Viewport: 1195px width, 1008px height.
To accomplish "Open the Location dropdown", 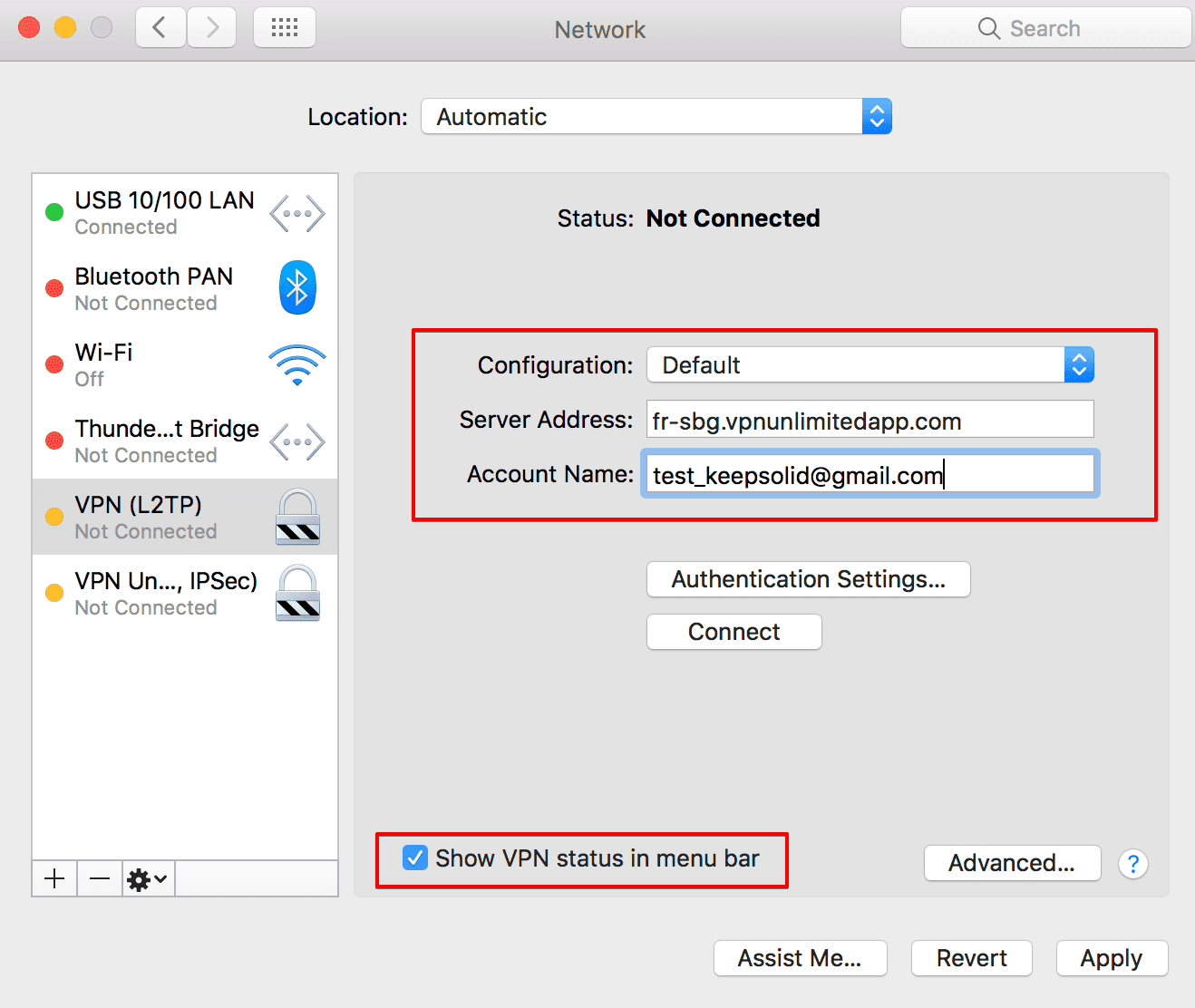I will coord(656,117).
